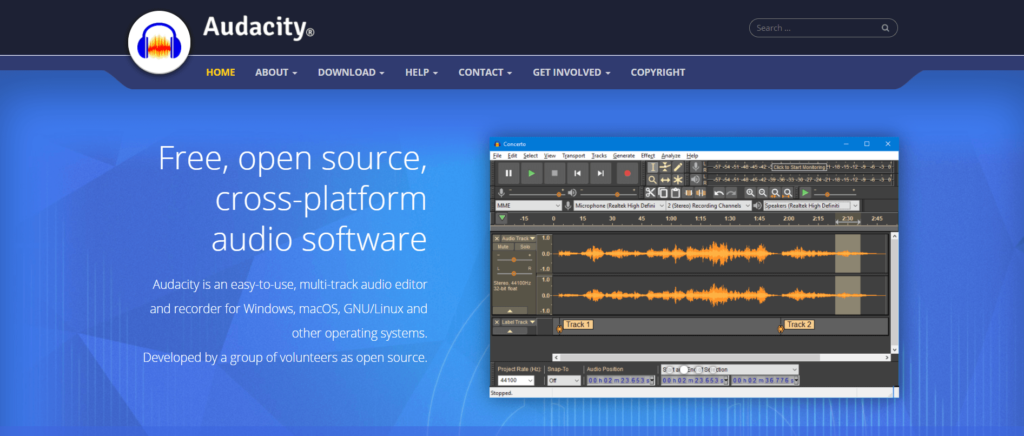
Task: Open the Recording Channels dropdown
Action: [709, 206]
